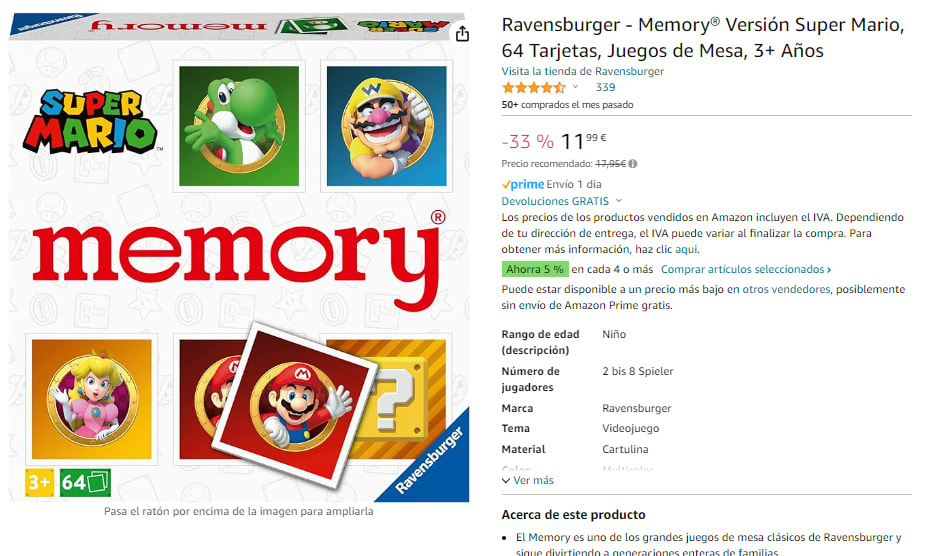Click the Princess Peach card on image
925x556 pixels.
(91, 399)
